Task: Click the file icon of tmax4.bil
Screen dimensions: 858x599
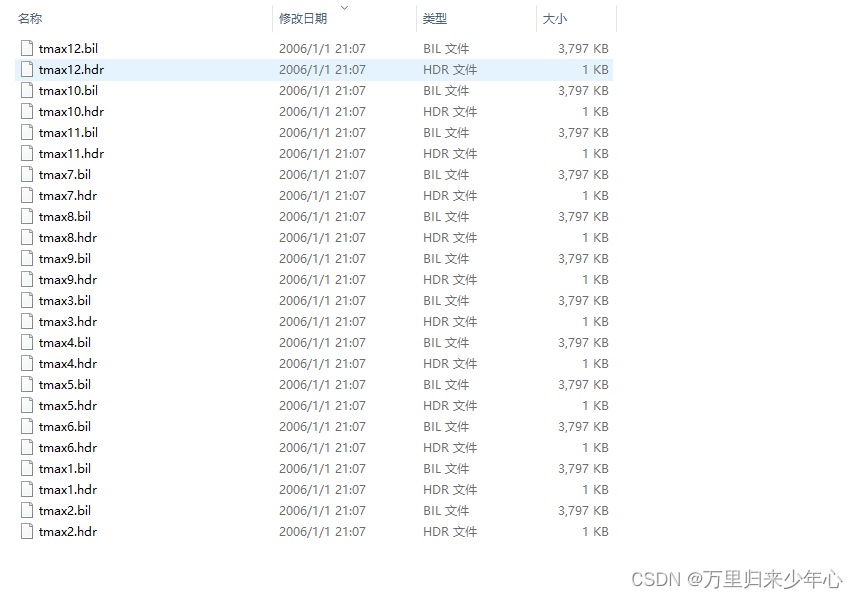Action: tap(27, 342)
